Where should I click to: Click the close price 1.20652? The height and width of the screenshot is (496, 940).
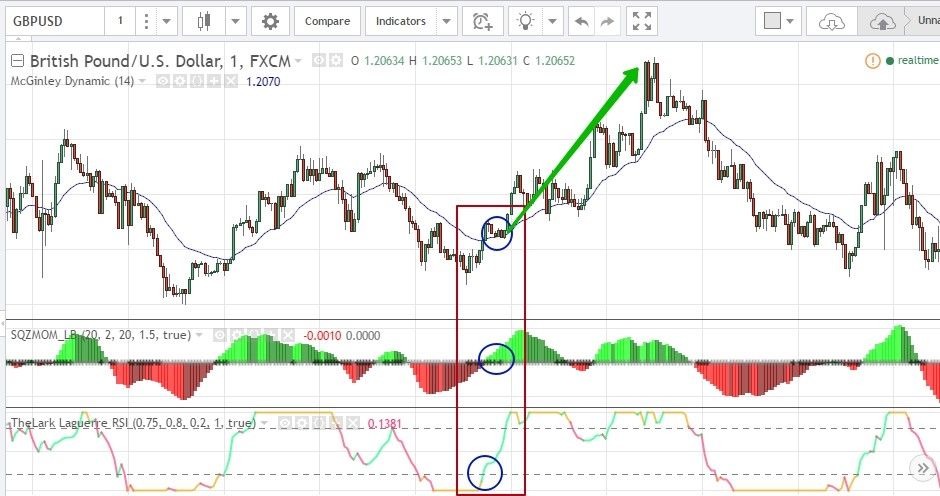555,61
